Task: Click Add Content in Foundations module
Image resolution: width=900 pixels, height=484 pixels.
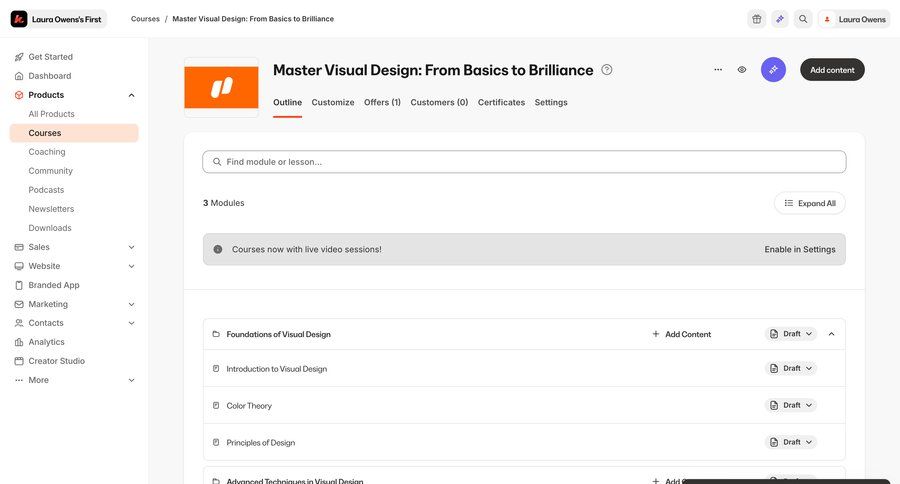Action: [x=681, y=334]
